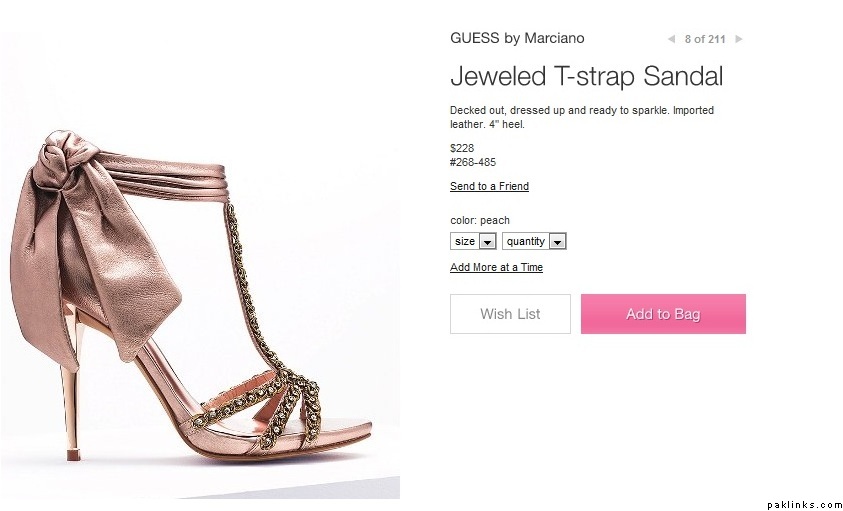Open the Add More at a Time link
The width and height of the screenshot is (843, 511).
[x=496, y=268]
